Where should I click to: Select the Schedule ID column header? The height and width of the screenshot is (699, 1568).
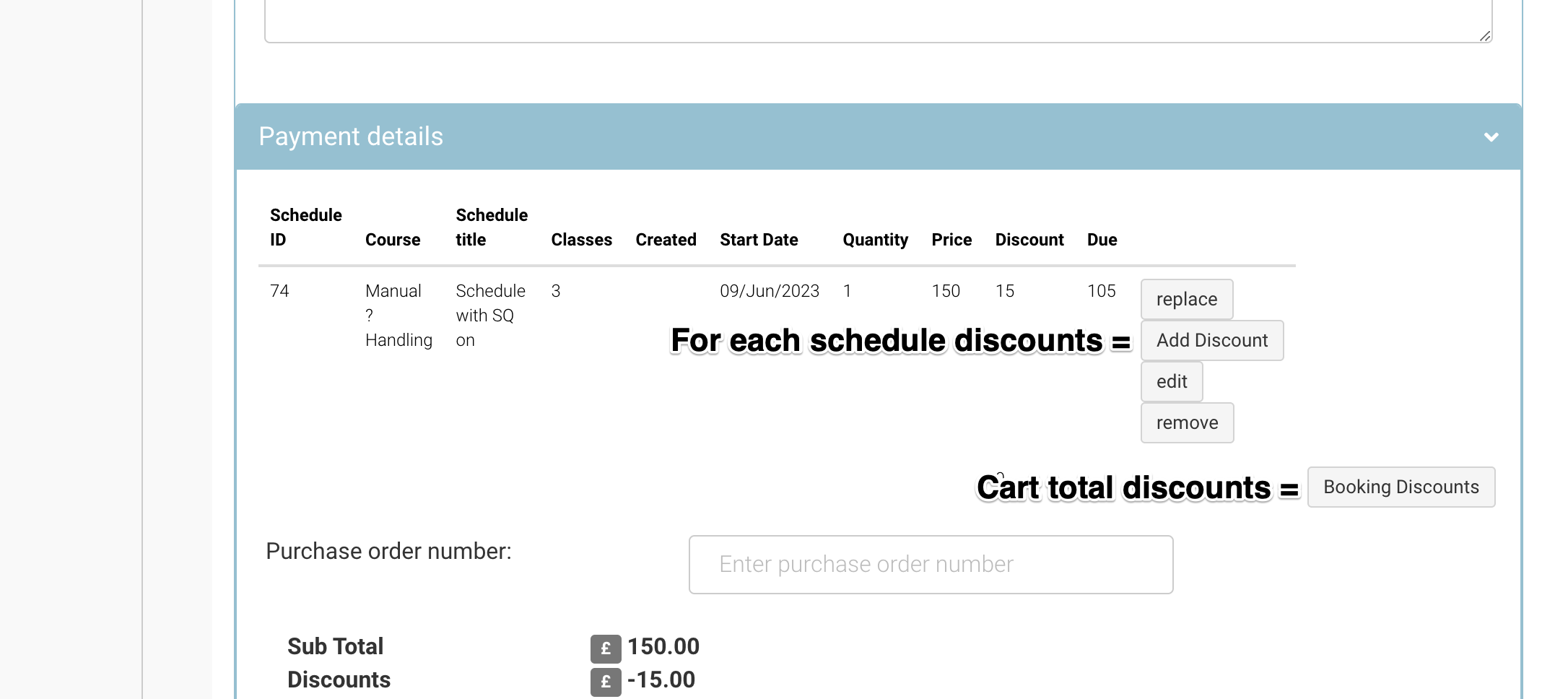pyautogui.click(x=305, y=227)
